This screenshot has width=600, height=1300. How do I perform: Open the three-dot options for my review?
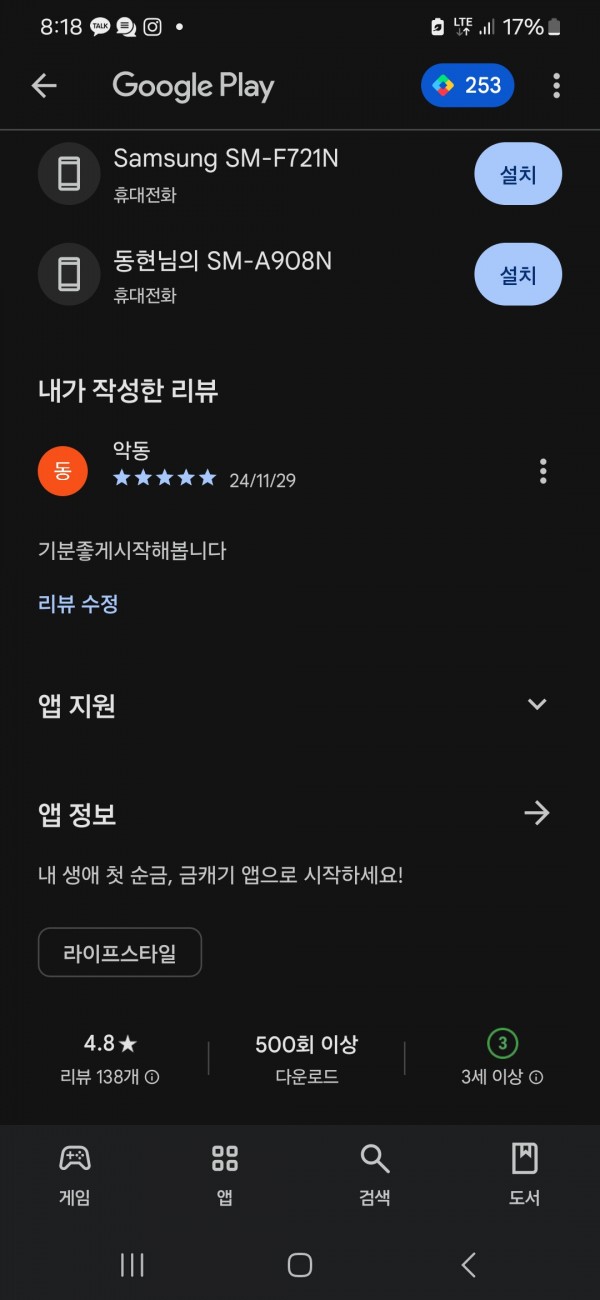click(x=543, y=470)
